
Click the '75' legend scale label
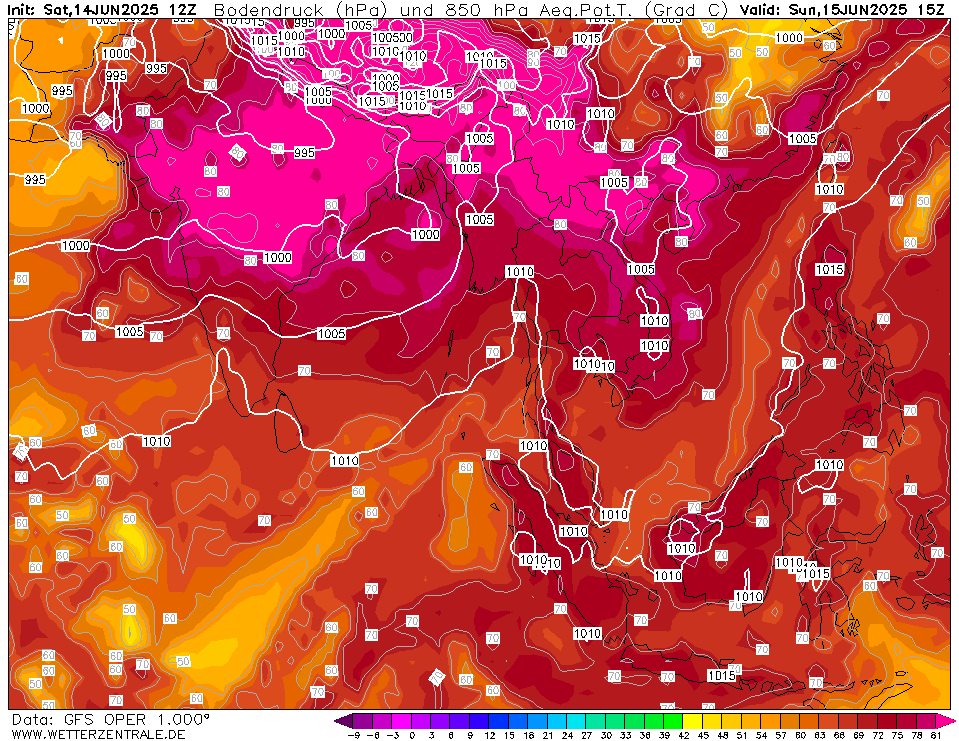pyautogui.click(x=897, y=735)
